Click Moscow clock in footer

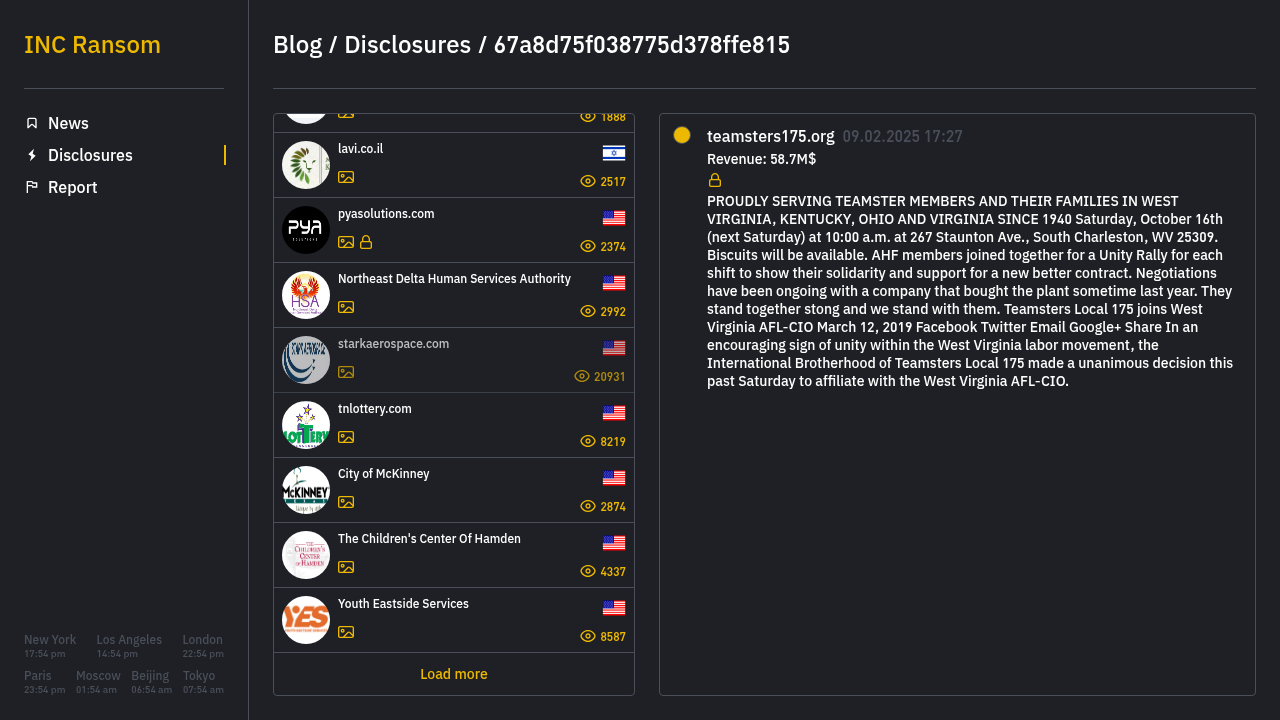pos(98,682)
